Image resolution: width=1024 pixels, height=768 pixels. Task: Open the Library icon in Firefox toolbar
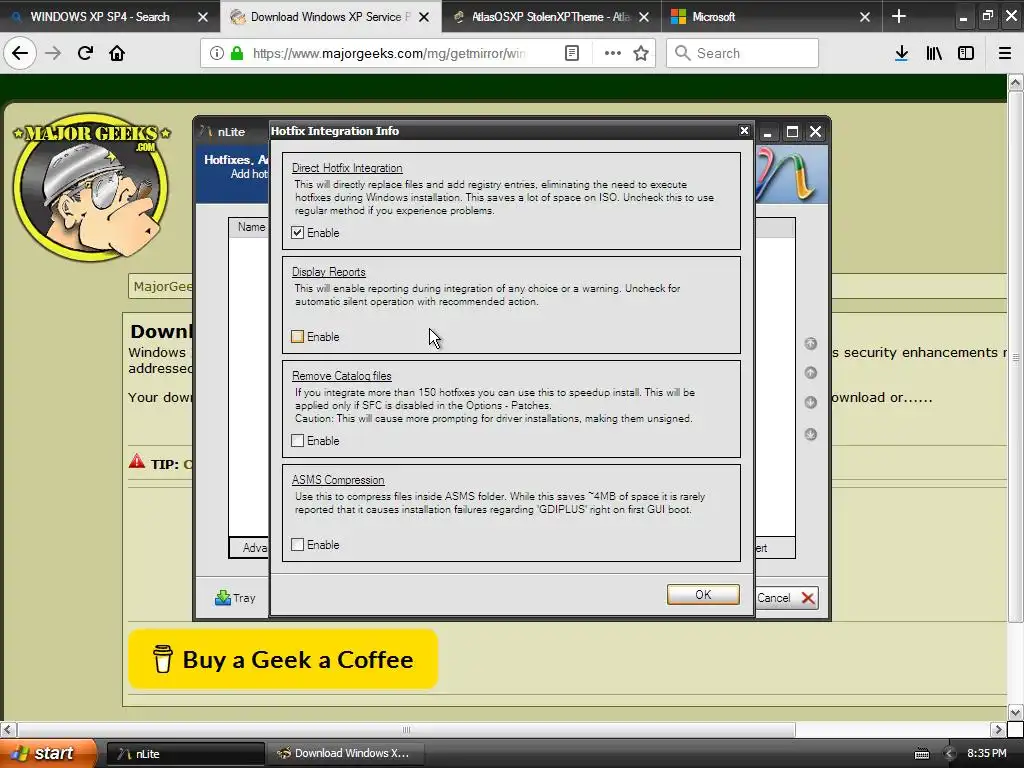[934, 53]
